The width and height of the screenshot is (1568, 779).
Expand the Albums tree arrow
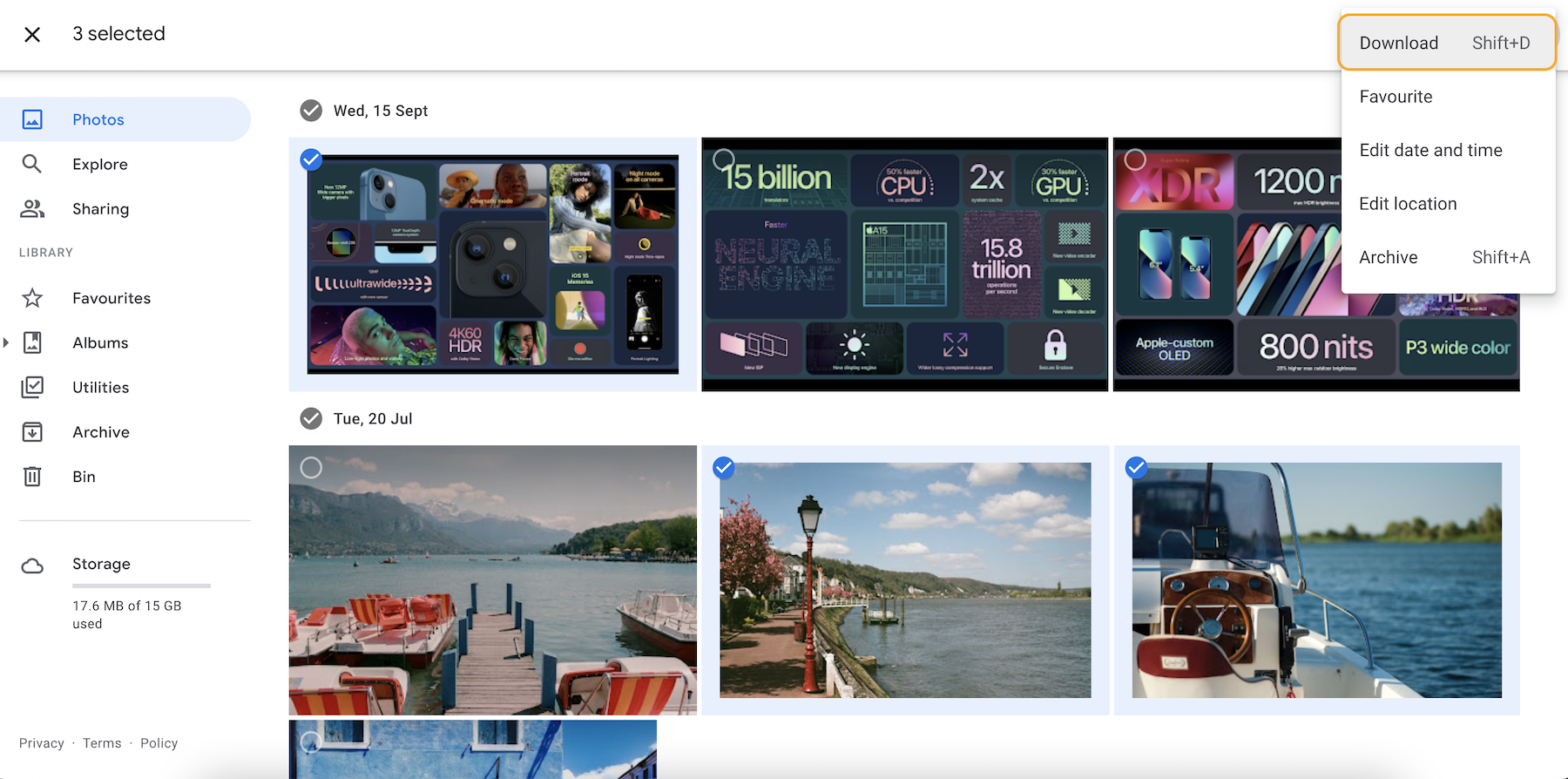pos(6,342)
